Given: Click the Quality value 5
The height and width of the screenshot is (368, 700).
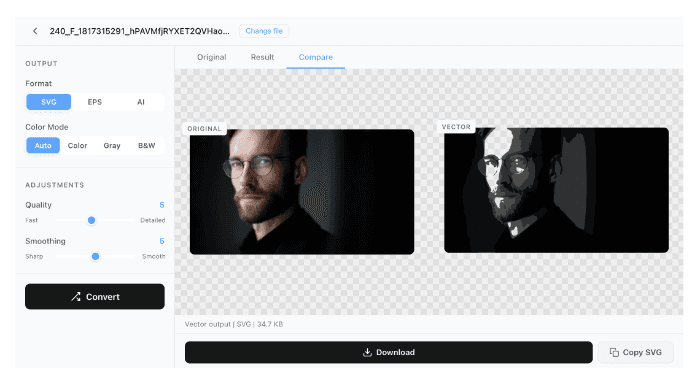Looking at the screenshot, I should click(x=162, y=205).
